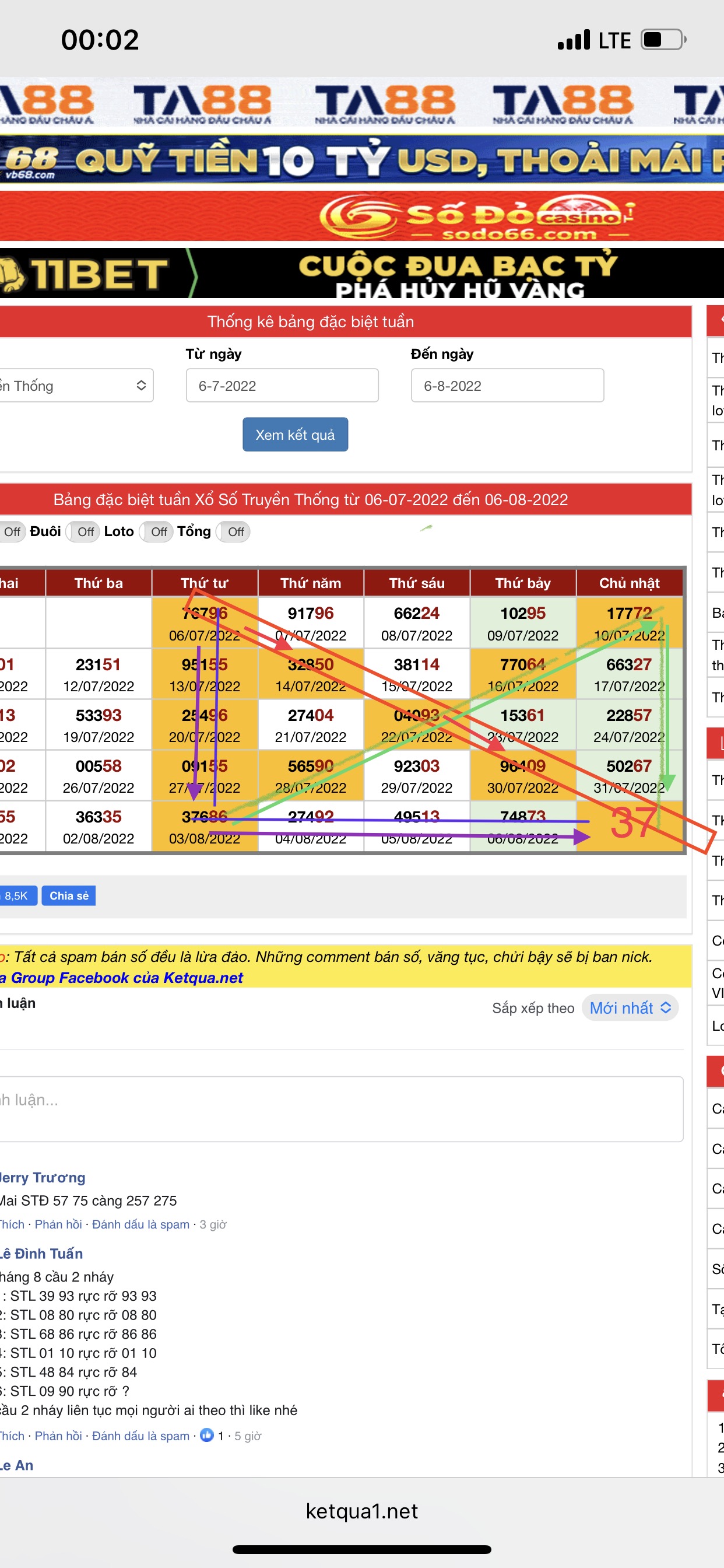Click the Chia sẻ share button

click(69, 895)
